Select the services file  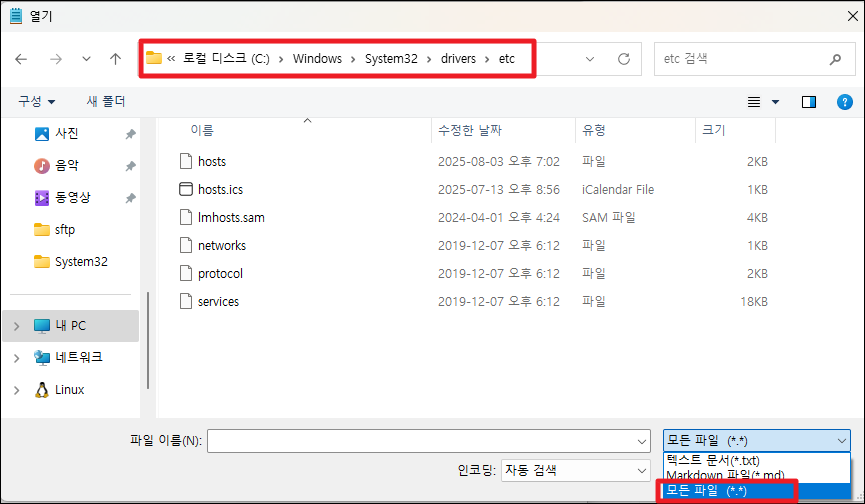pyautogui.click(x=218, y=302)
